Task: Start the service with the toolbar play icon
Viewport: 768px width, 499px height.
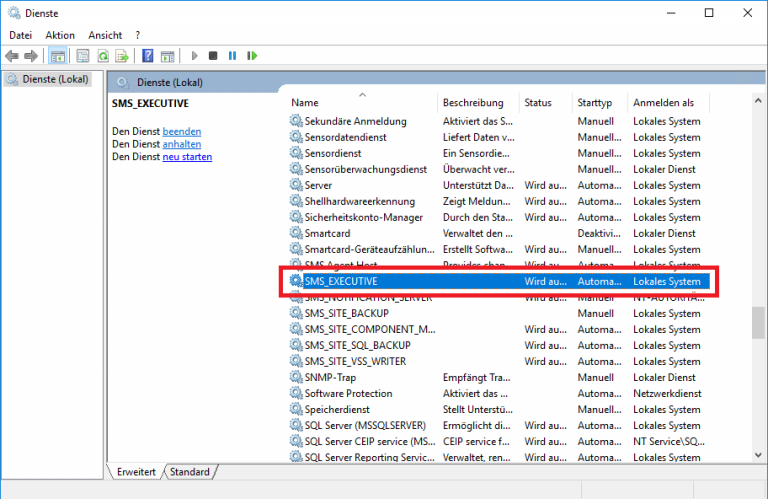Action: pos(194,56)
